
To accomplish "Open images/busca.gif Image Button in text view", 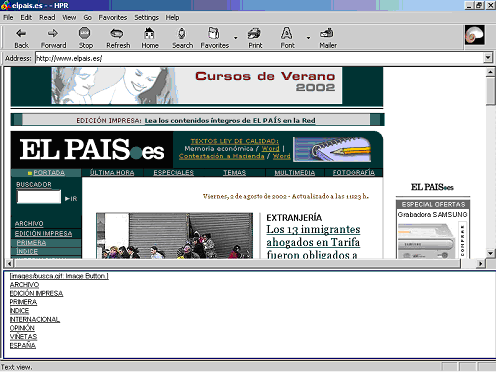I will click(x=59, y=276).
